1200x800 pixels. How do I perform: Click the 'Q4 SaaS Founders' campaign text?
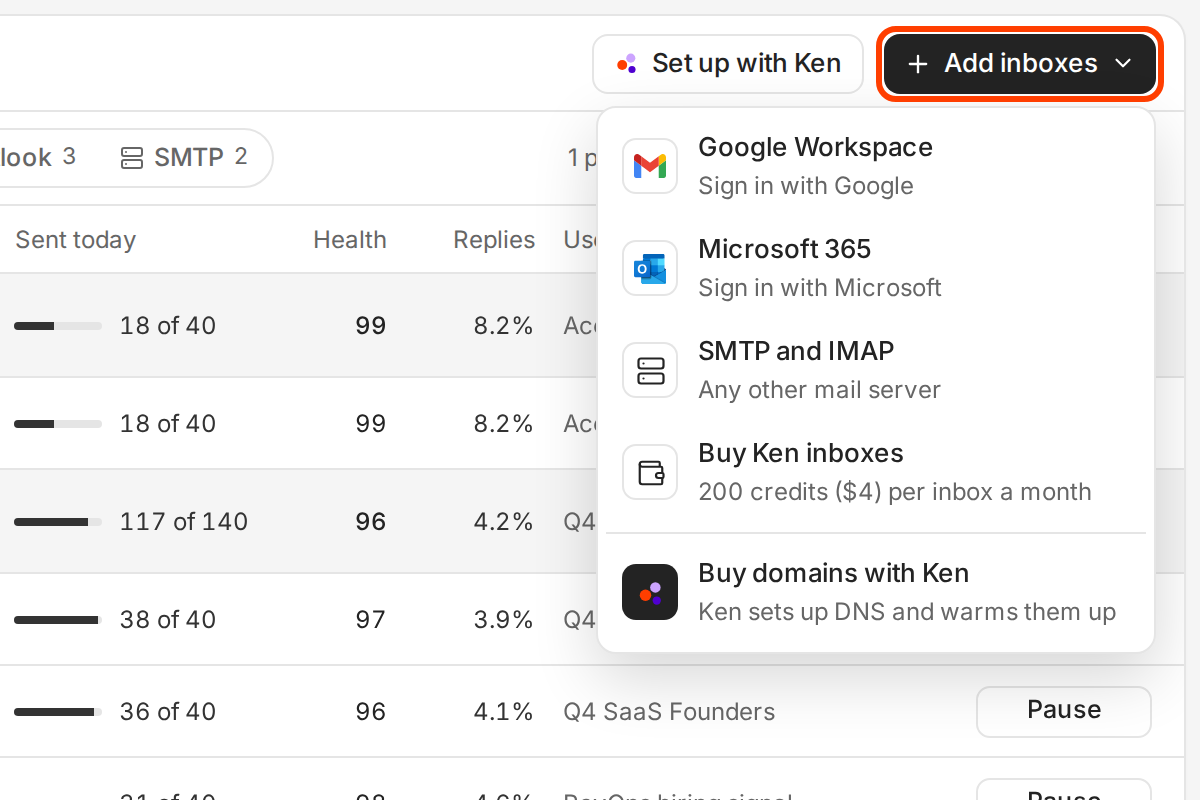pos(669,712)
